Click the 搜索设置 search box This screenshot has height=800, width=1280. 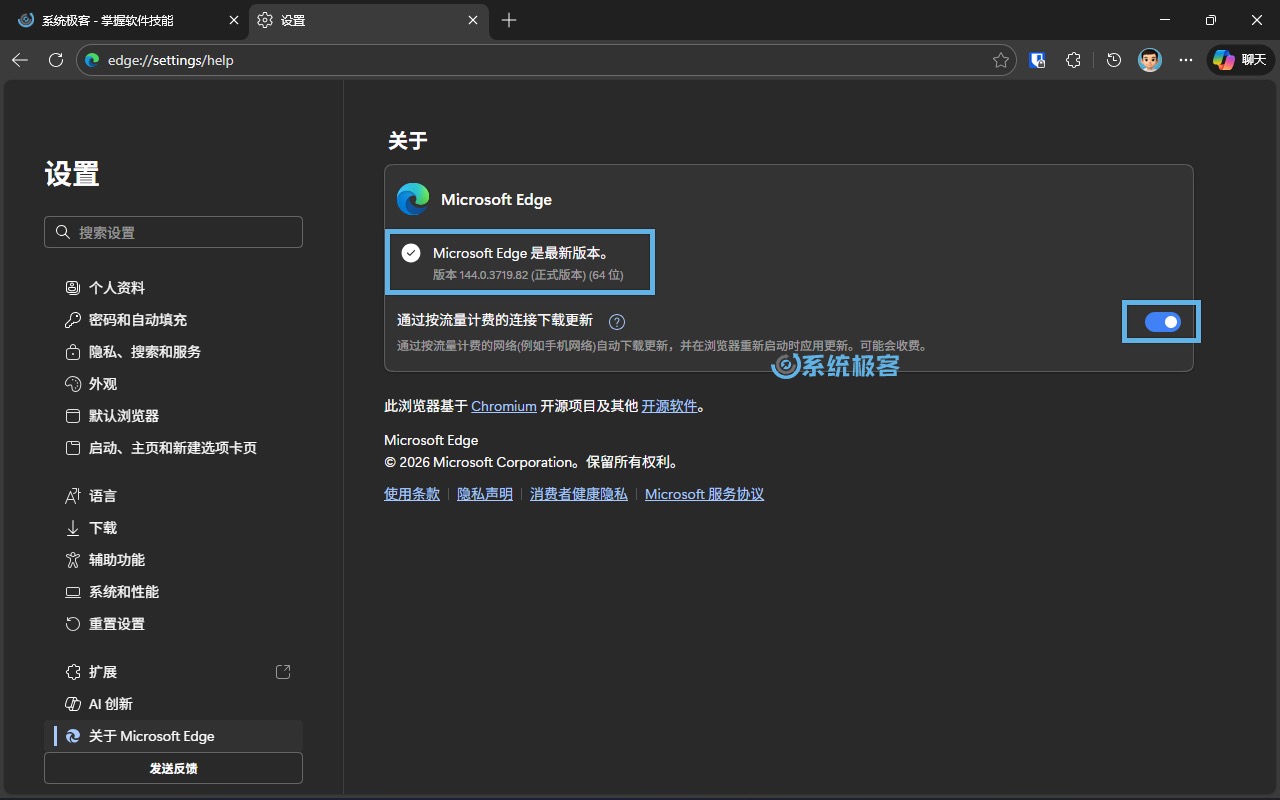click(173, 231)
